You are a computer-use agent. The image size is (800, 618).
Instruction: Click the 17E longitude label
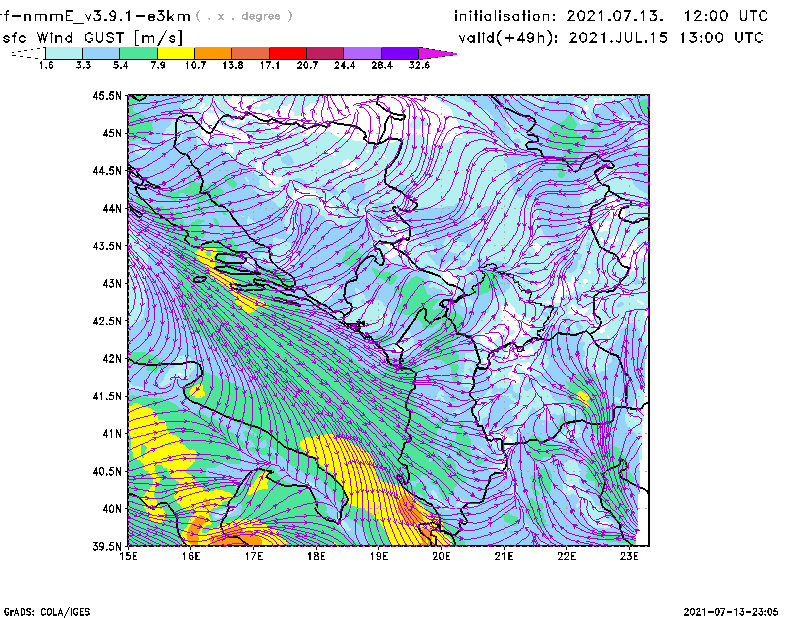[x=254, y=556]
